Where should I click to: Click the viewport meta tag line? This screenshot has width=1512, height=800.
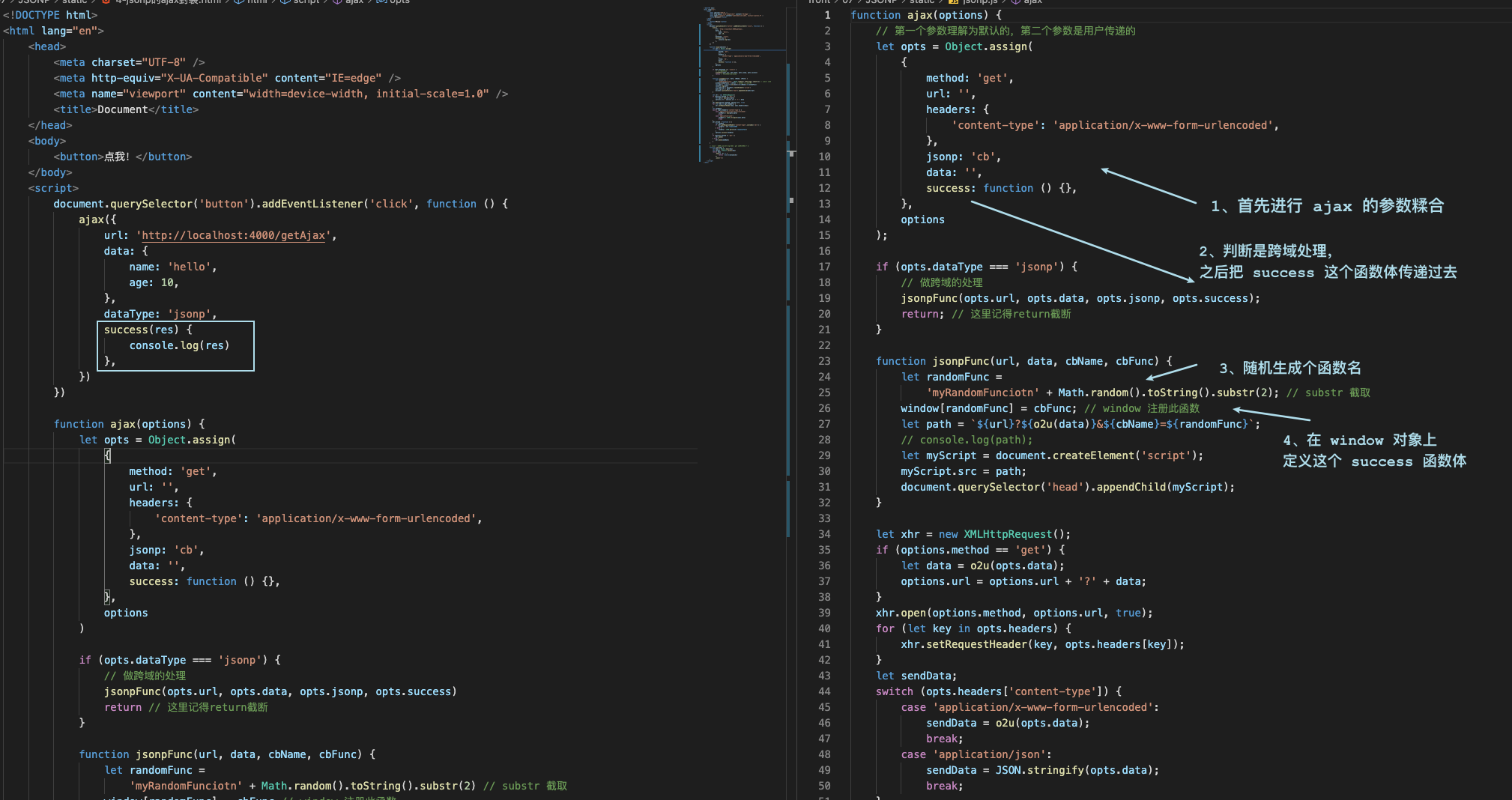tap(281, 94)
